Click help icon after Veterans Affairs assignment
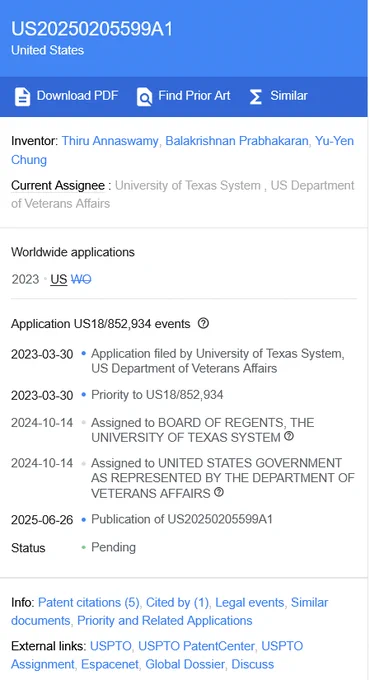 pyautogui.click(x=219, y=492)
